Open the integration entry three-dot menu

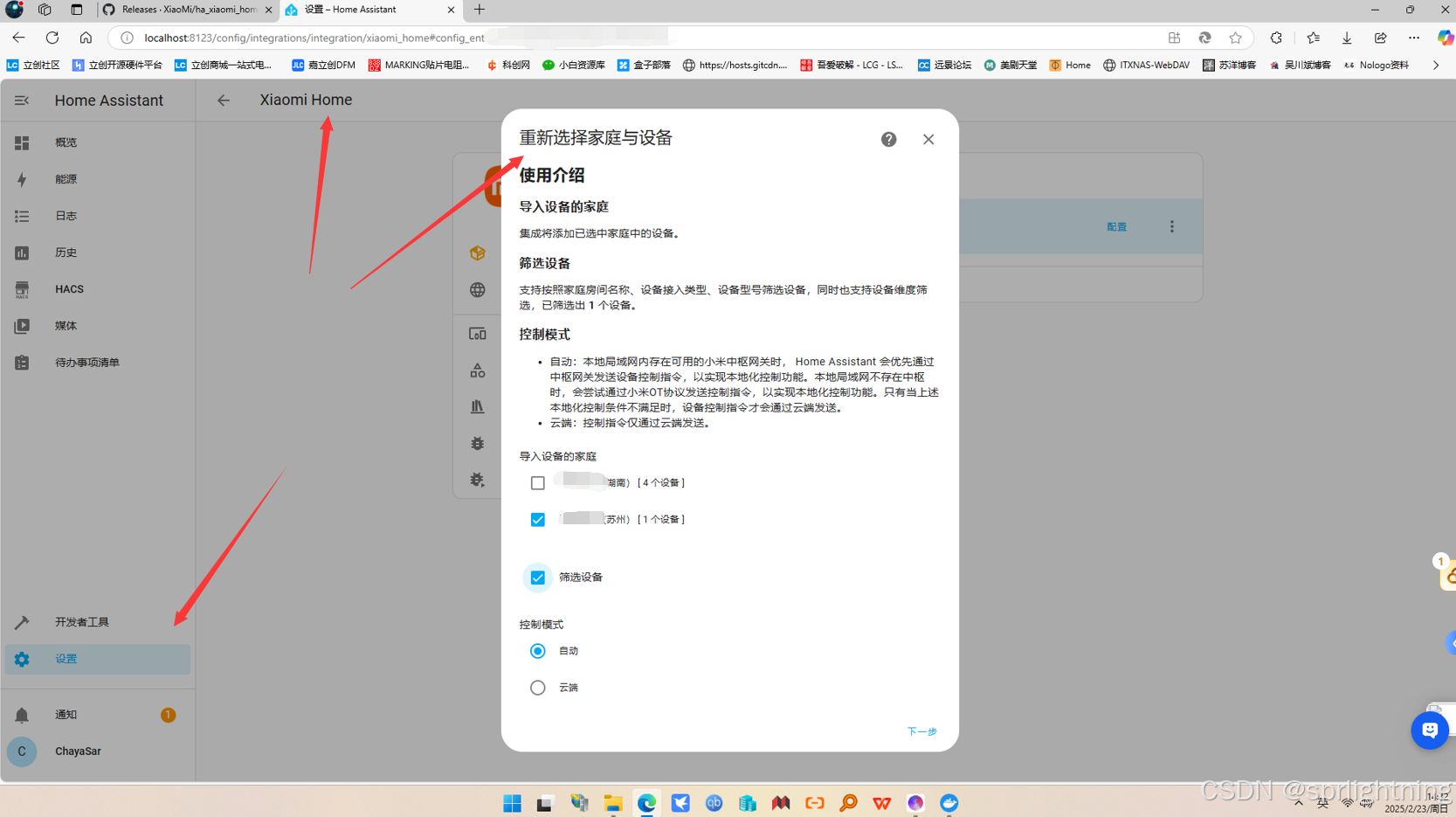(x=1172, y=227)
